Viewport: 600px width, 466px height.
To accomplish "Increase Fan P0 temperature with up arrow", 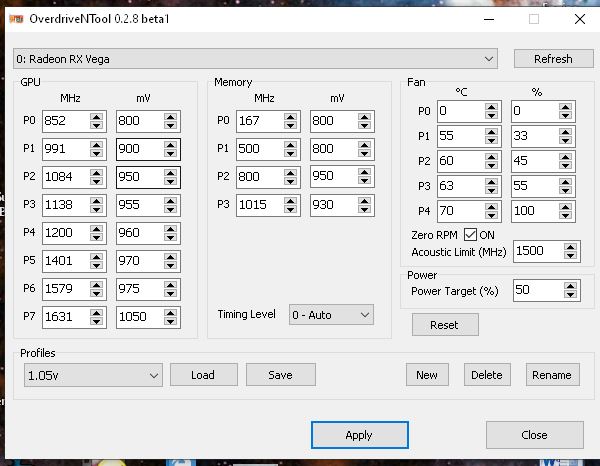I will 491,107.
